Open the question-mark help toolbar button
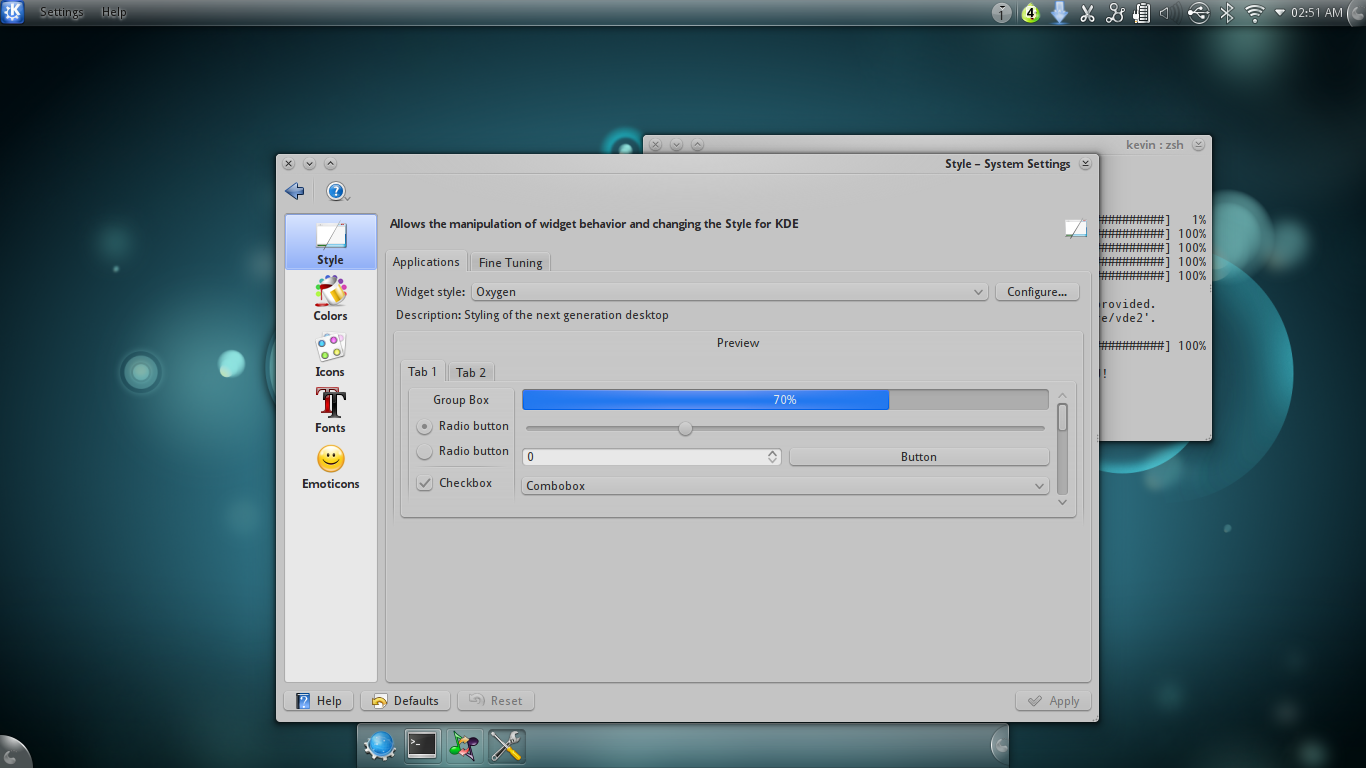 337,191
